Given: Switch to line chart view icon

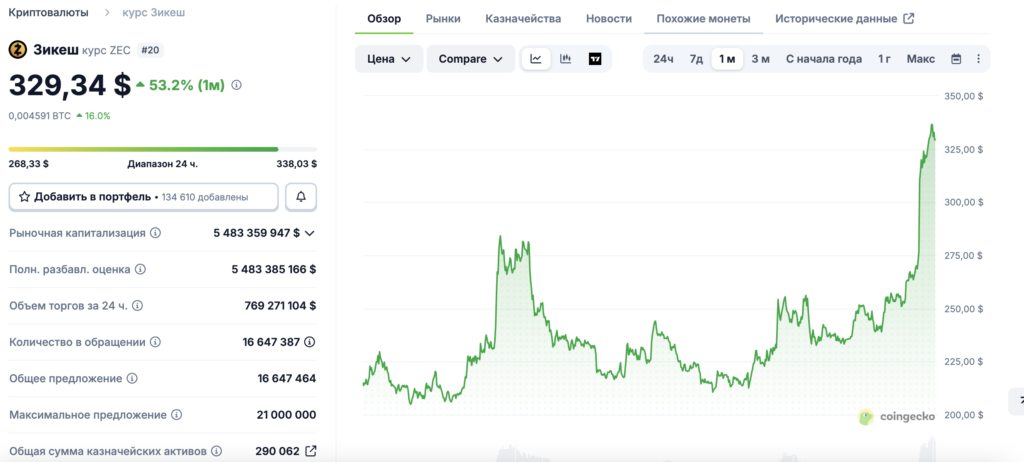Looking at the screenshot, I should pyautogui.click(x=536, y=59).
